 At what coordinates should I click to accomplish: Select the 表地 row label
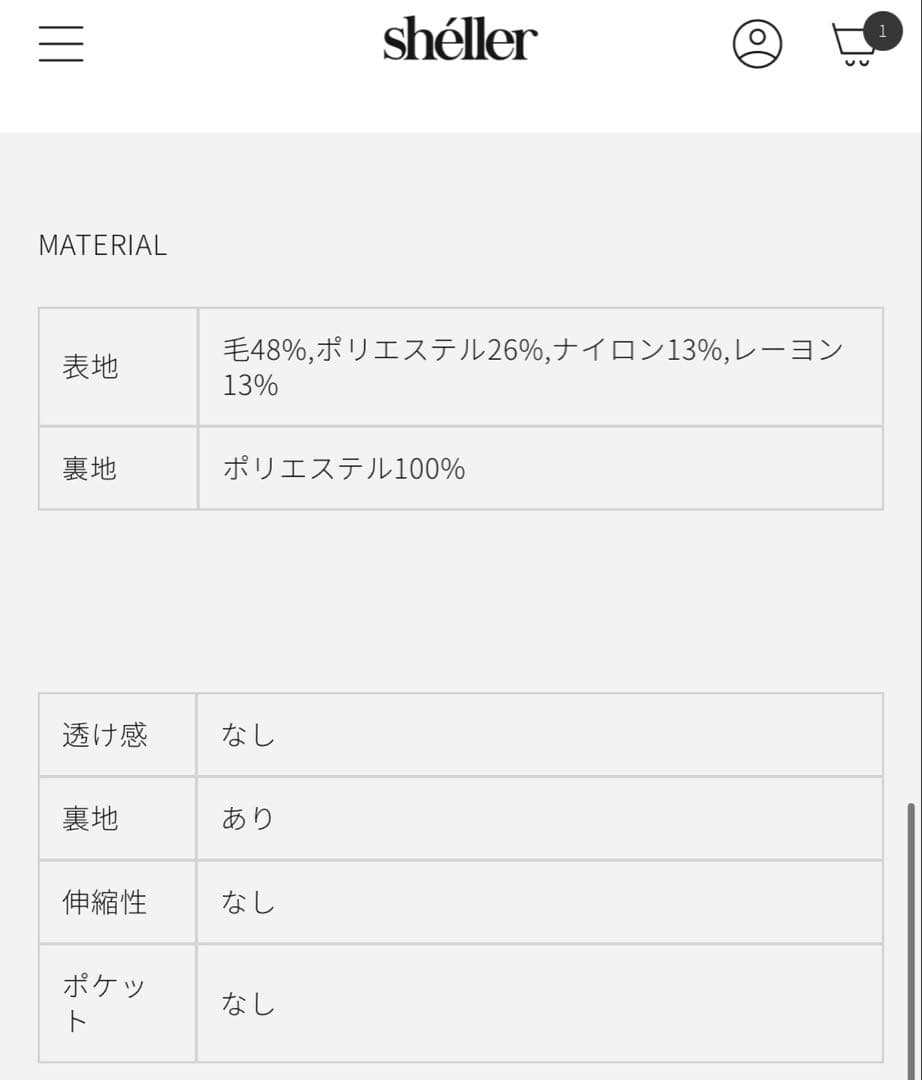click(91, 367)
